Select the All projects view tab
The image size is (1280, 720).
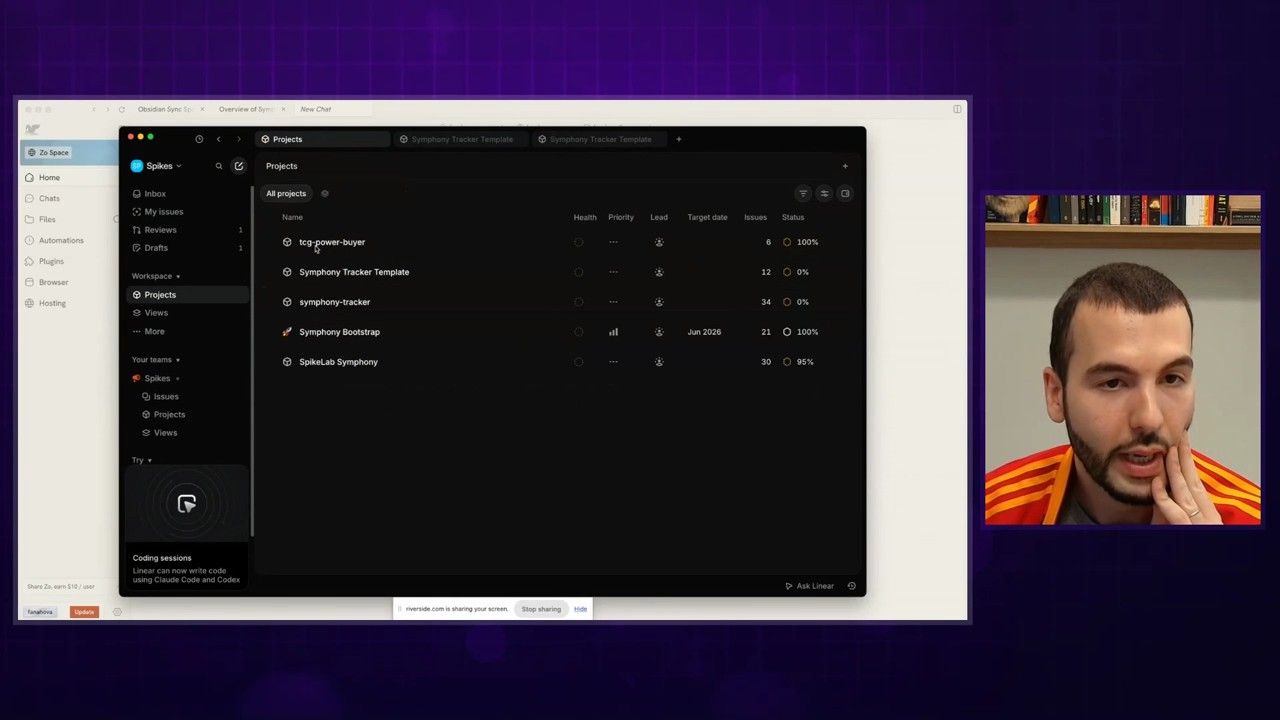[x=286, y=194]
